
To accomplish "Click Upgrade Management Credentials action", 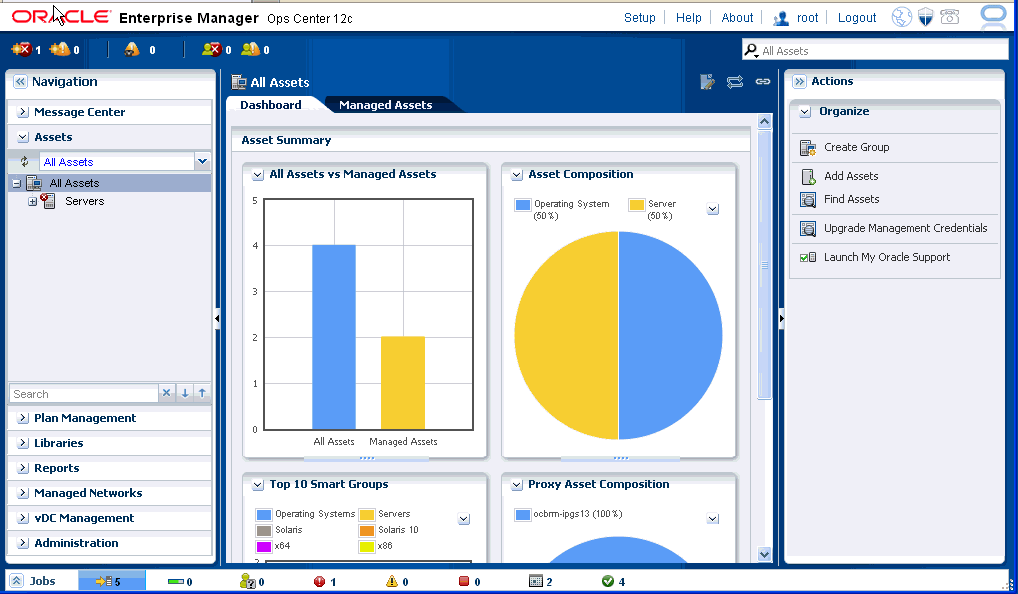I will (905, 229).
